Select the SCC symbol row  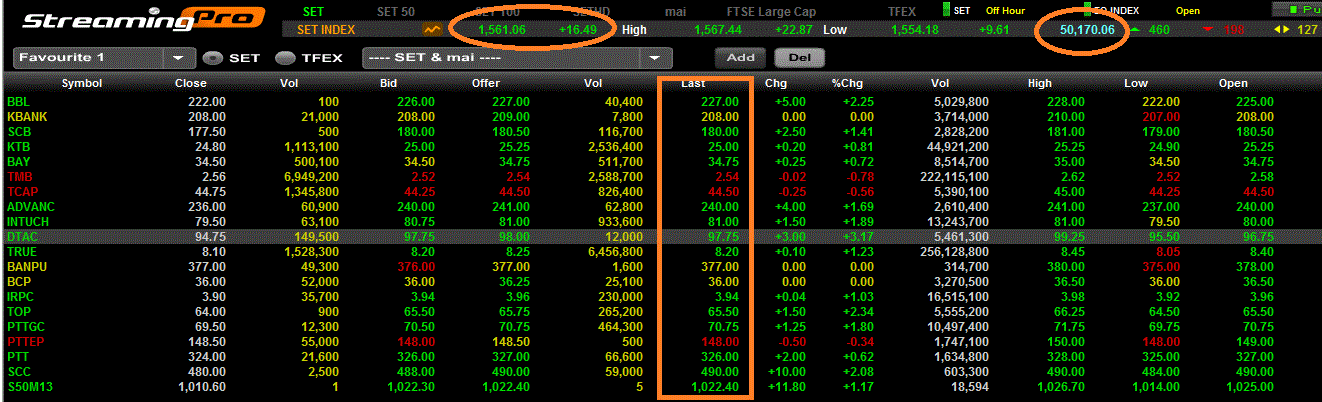coord(661,372)
